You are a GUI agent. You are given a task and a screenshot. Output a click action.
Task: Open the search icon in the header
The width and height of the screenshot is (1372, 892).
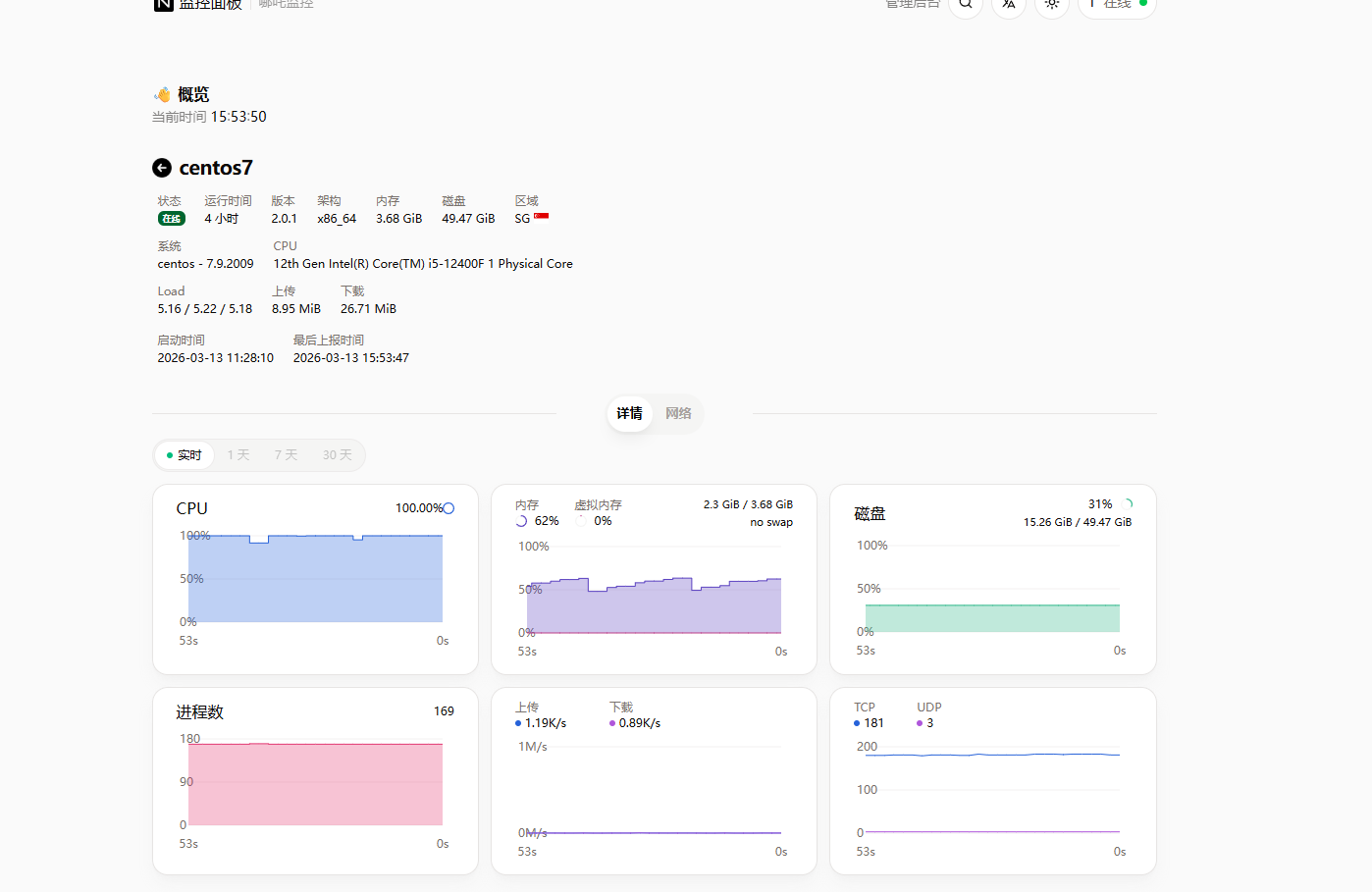(x=966, y=5)
